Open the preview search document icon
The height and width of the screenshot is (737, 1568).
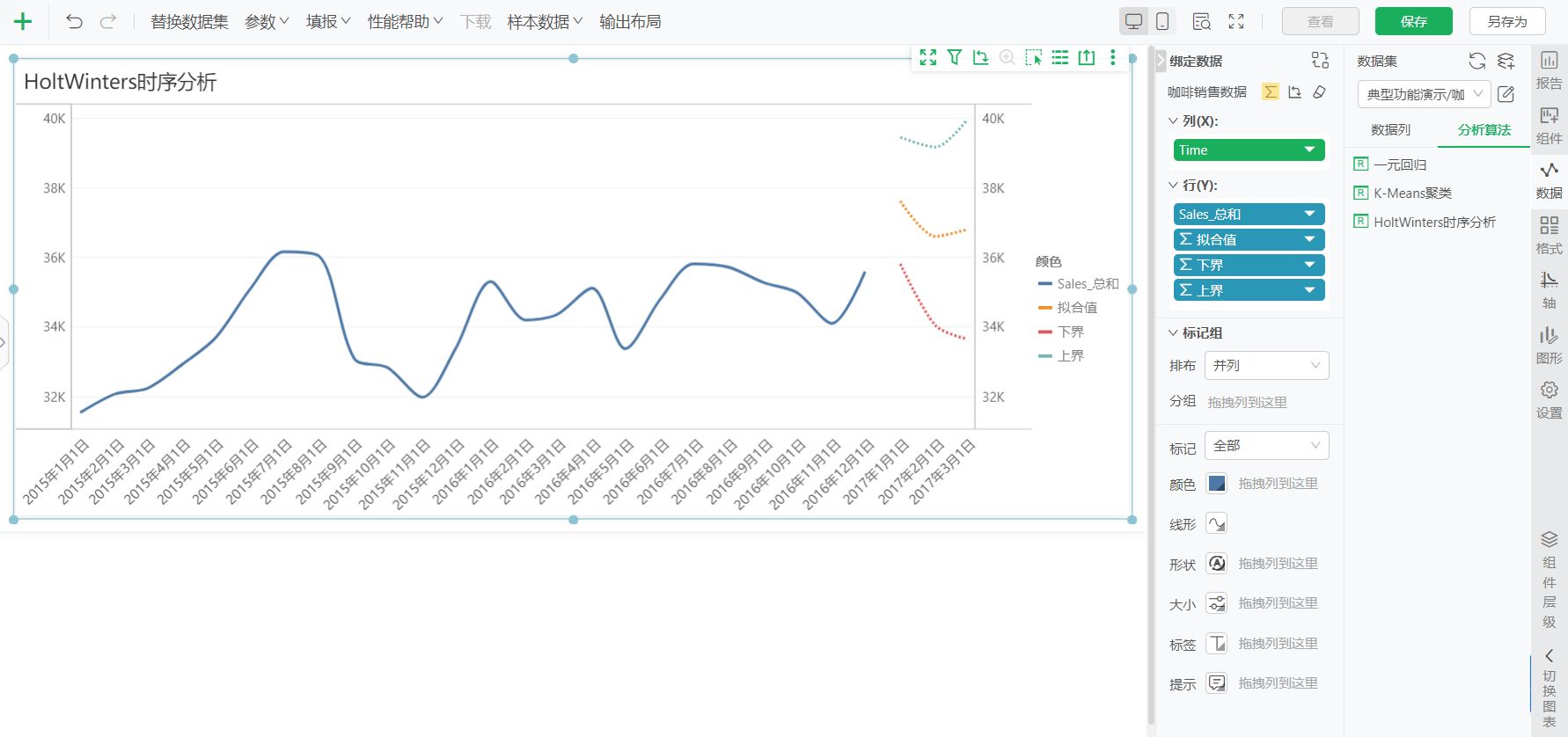1201,22
